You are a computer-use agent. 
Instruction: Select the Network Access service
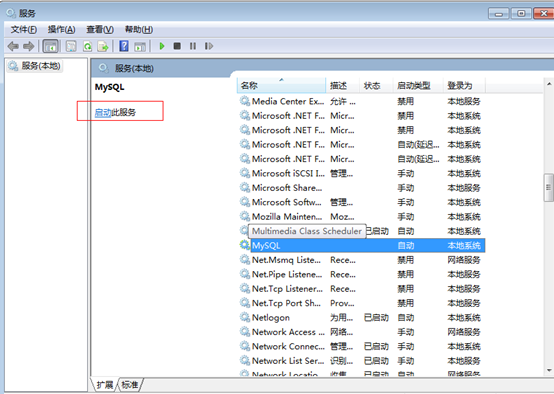tap(362, 332)
